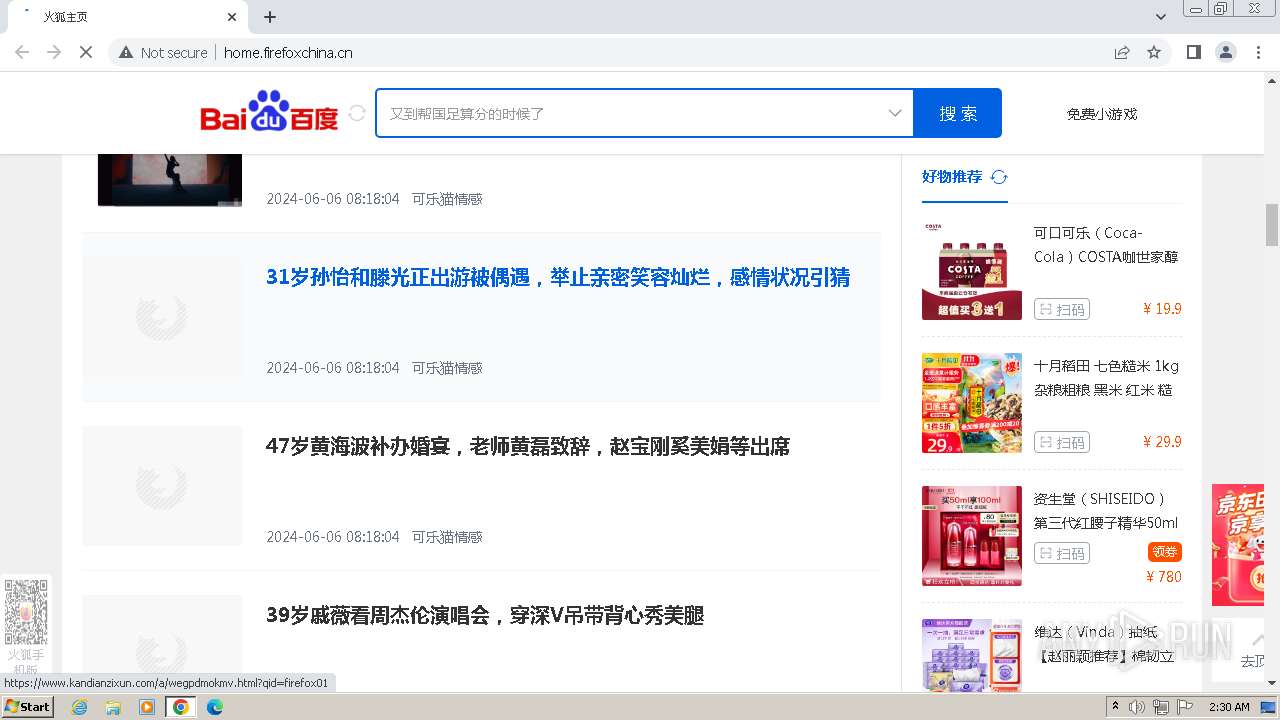Switch to Chrome in the taskbar
The width and height of the screenshot is (1280, 720).
(181, 707)
